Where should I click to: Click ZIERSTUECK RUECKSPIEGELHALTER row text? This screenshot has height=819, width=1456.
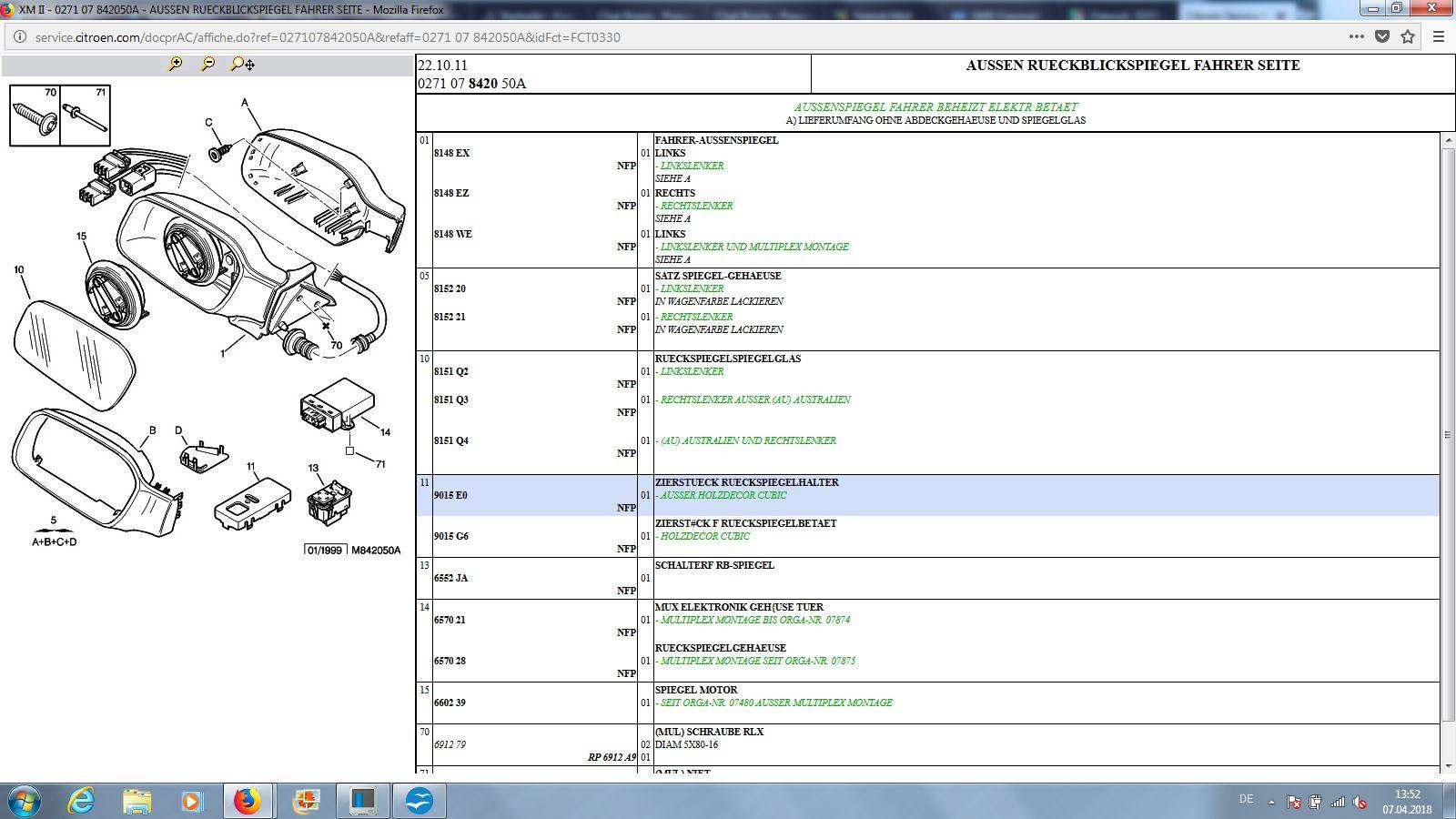click(x=747, y=482)
